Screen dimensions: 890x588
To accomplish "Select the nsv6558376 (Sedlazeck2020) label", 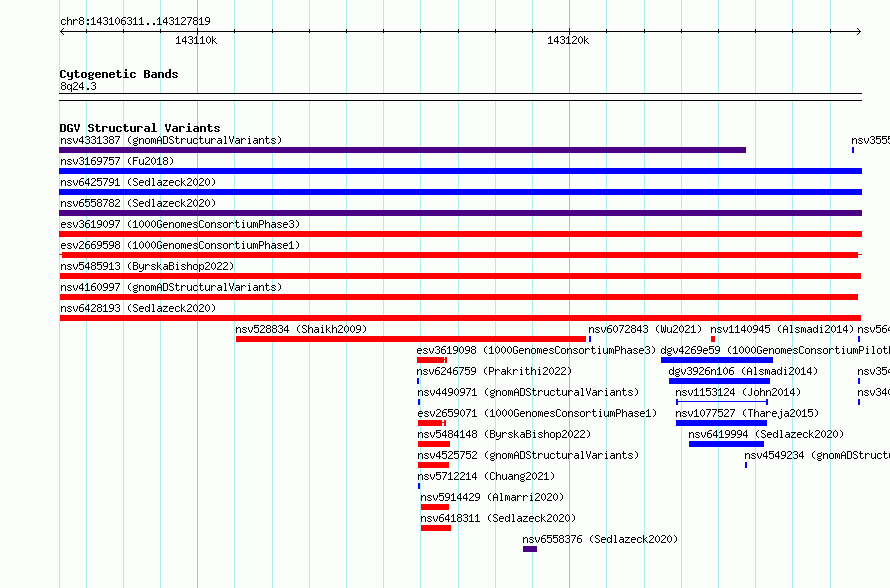I will [x=601, y=539].
